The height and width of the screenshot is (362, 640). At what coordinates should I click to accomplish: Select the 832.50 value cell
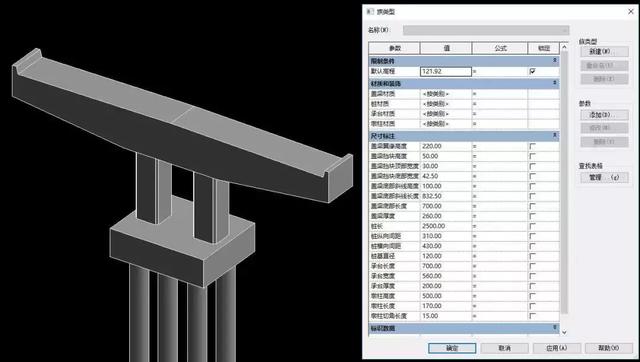pyautogui.click(x=446, y=196)
